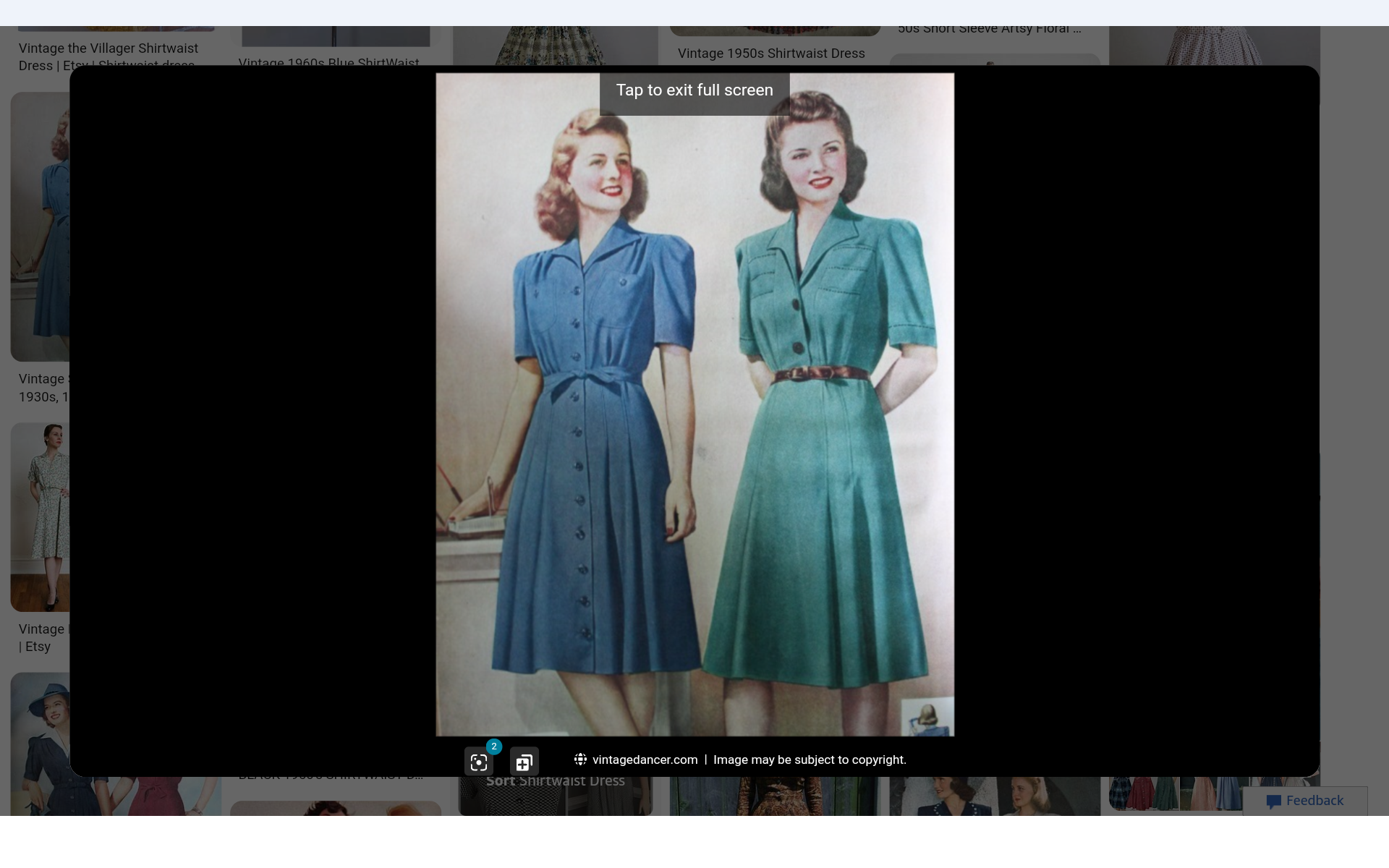Image resolution: width=1389 pixels, height=868 pixels.
Task: Select the brown velvet dress thumbnail at bottom
Action: tap(774, 796)
